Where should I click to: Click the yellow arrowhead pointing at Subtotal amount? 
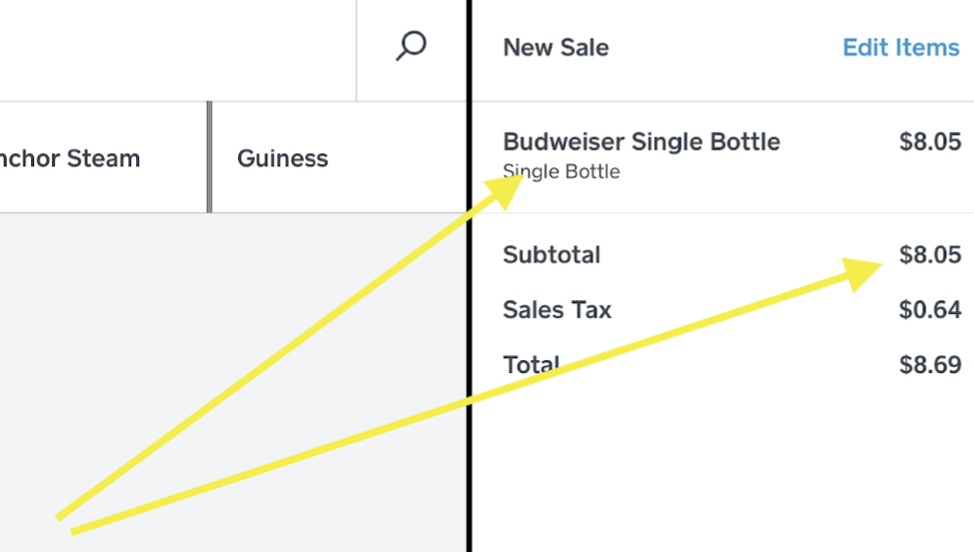(861, 272)
